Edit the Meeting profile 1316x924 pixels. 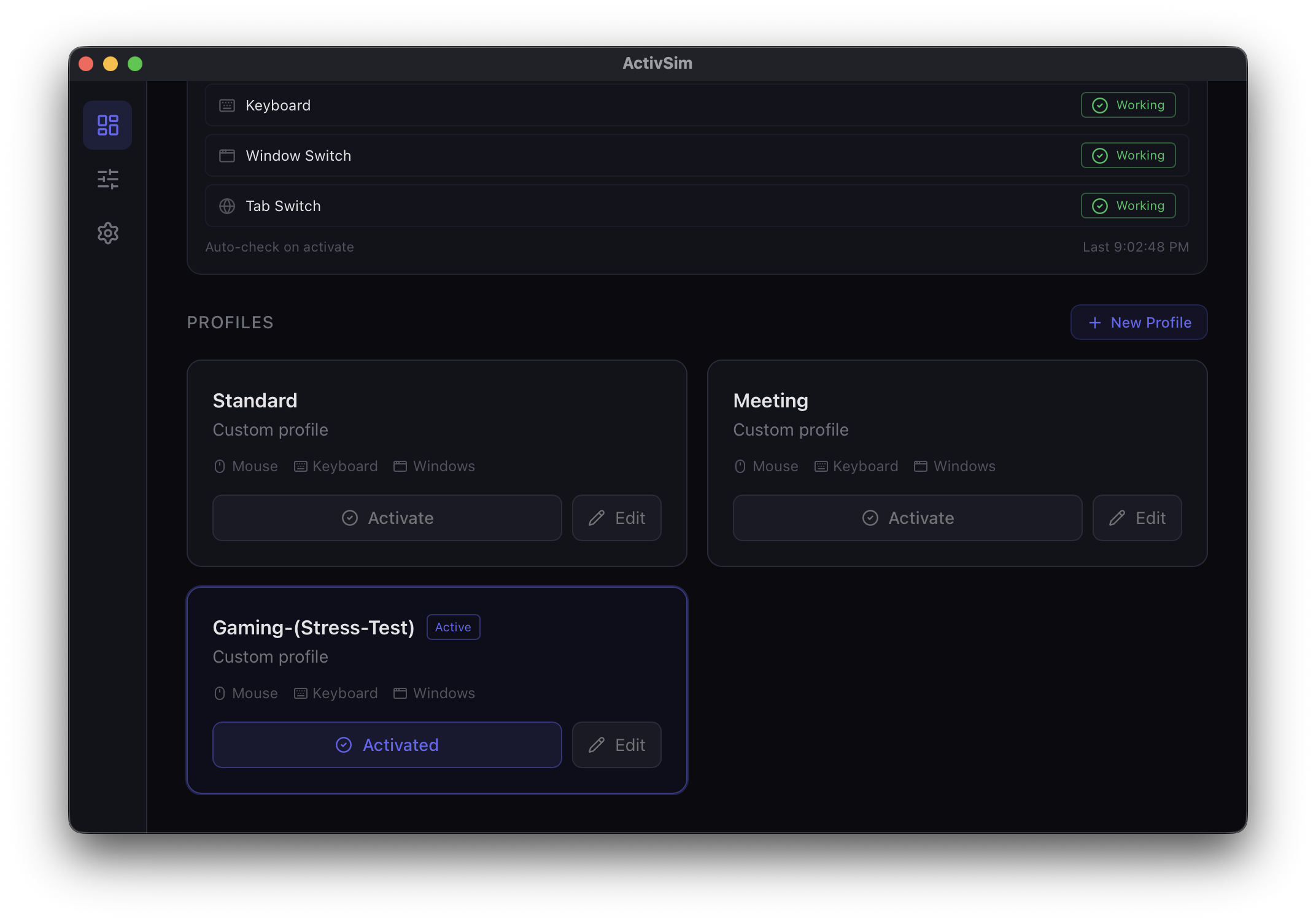tap(1137, 518)
